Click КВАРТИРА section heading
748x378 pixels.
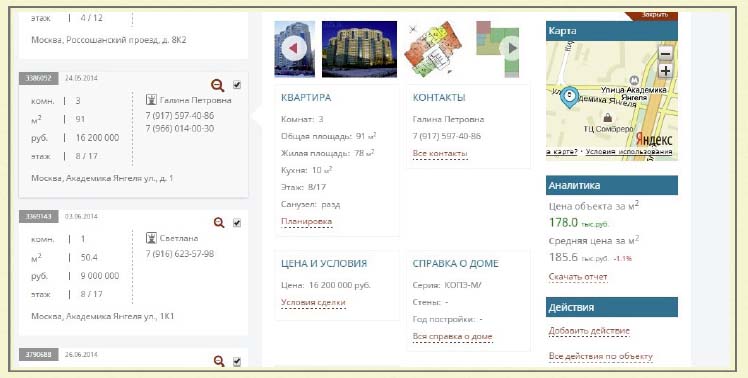(306, 97)
